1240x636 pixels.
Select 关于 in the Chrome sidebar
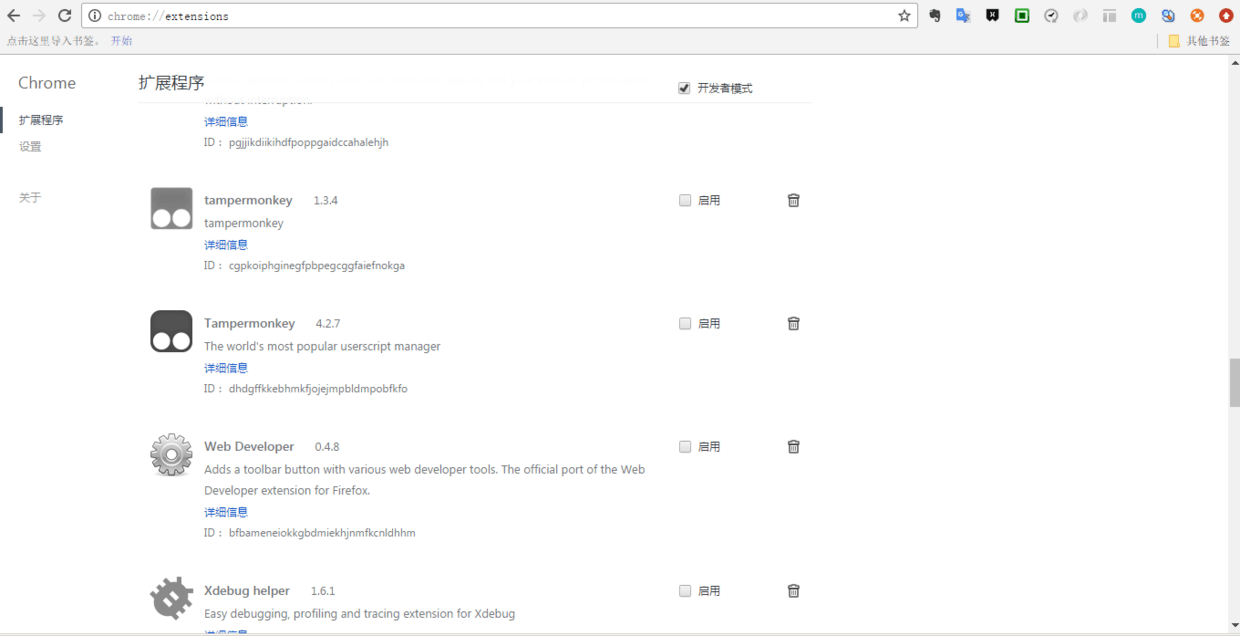(x=30, y=198)
